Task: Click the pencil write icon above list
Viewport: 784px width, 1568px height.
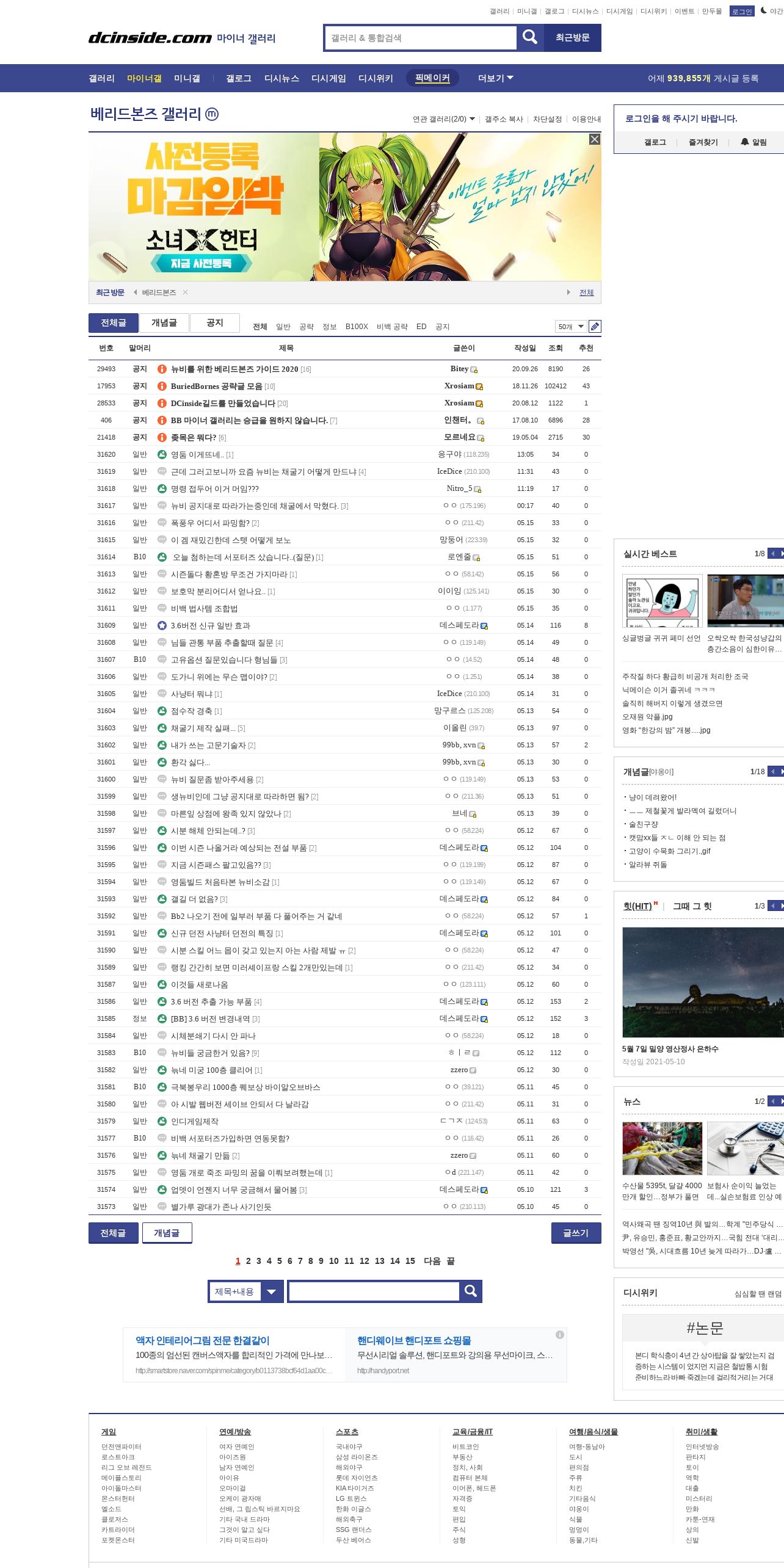Action: (594, 327)
